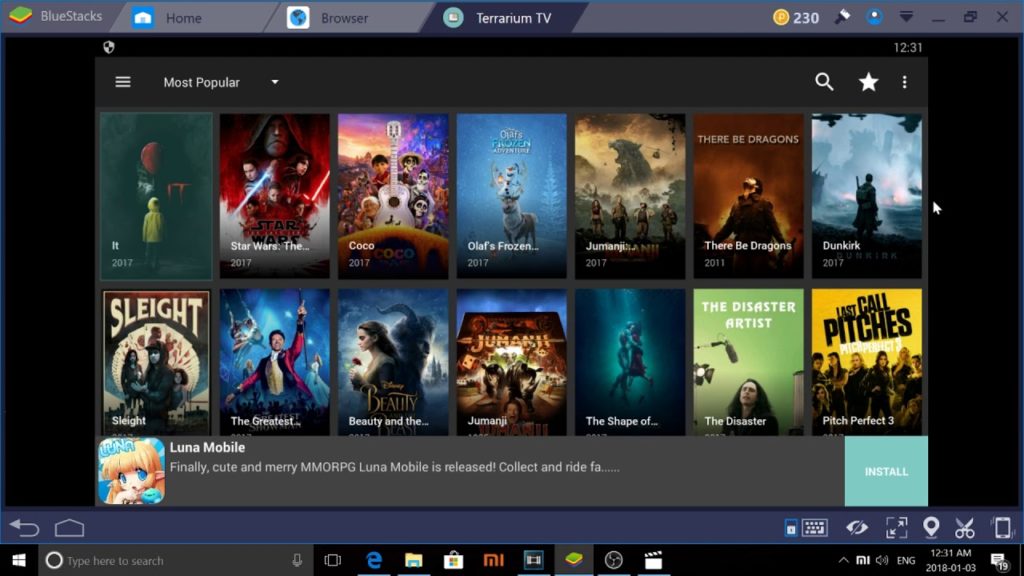The image size is (1024, 576).
Task: Open The Shape of Water poster
Action: [x=630, y=362]
